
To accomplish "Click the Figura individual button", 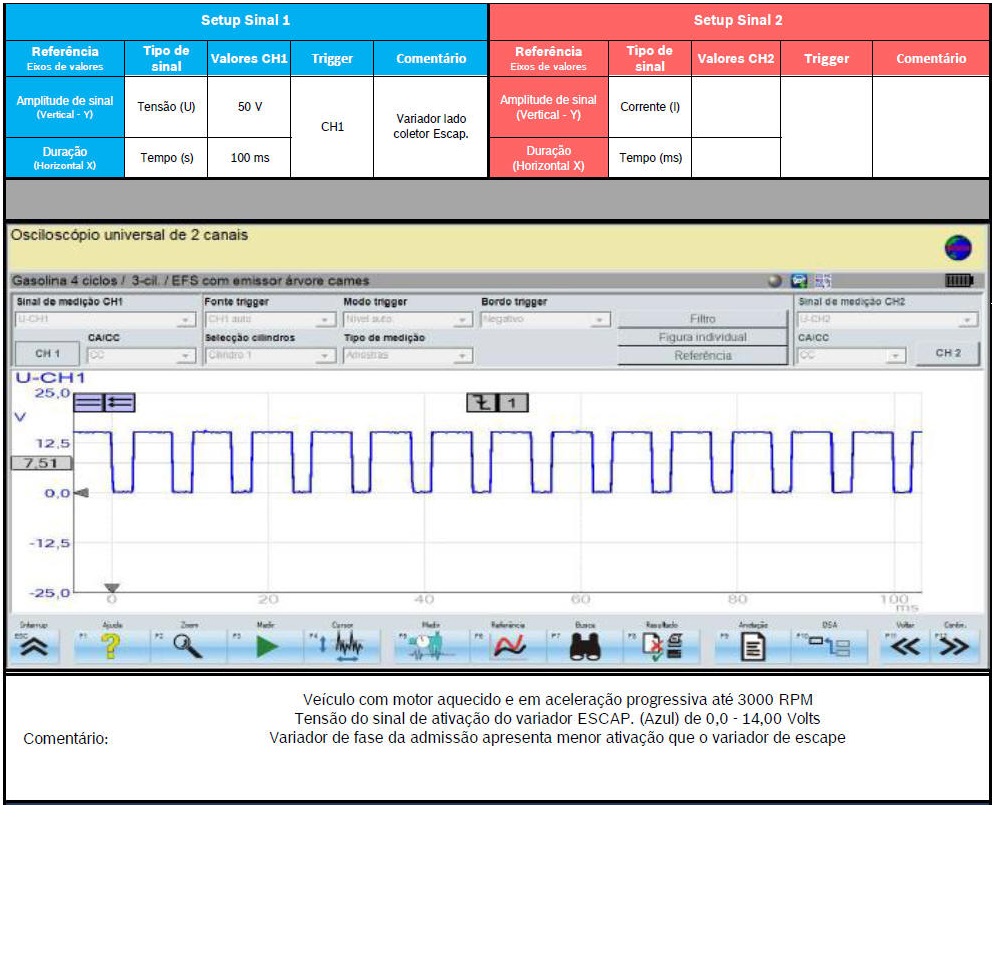I will tap(702, 337).
